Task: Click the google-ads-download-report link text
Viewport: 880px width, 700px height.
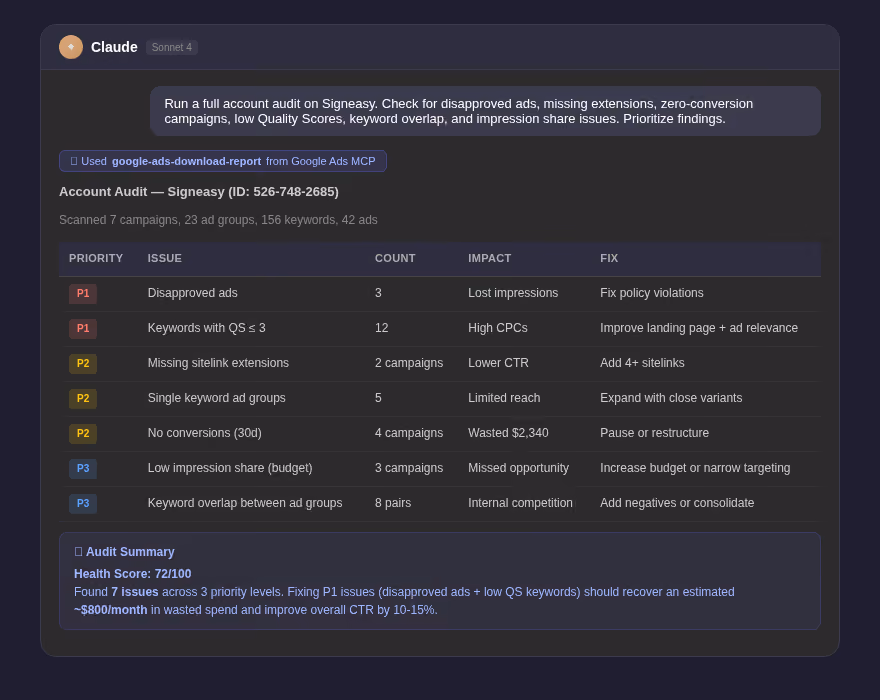Action: point(186,161)
